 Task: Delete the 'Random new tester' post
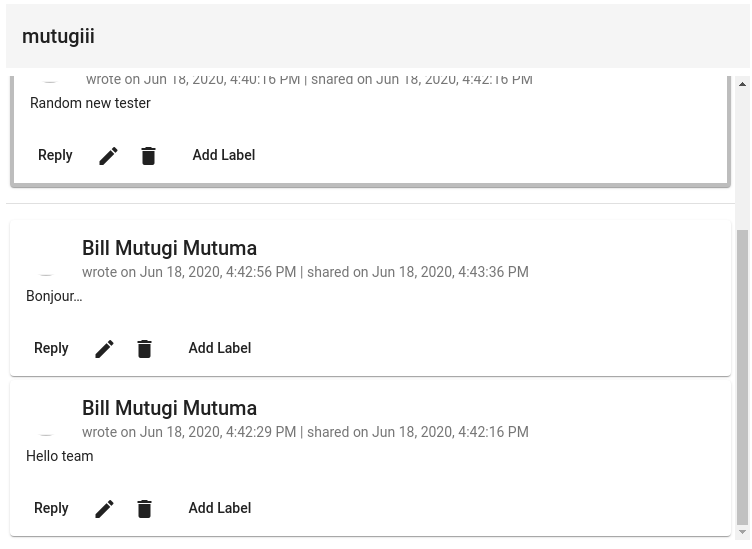pyautogui.click(x=148, y=156)
